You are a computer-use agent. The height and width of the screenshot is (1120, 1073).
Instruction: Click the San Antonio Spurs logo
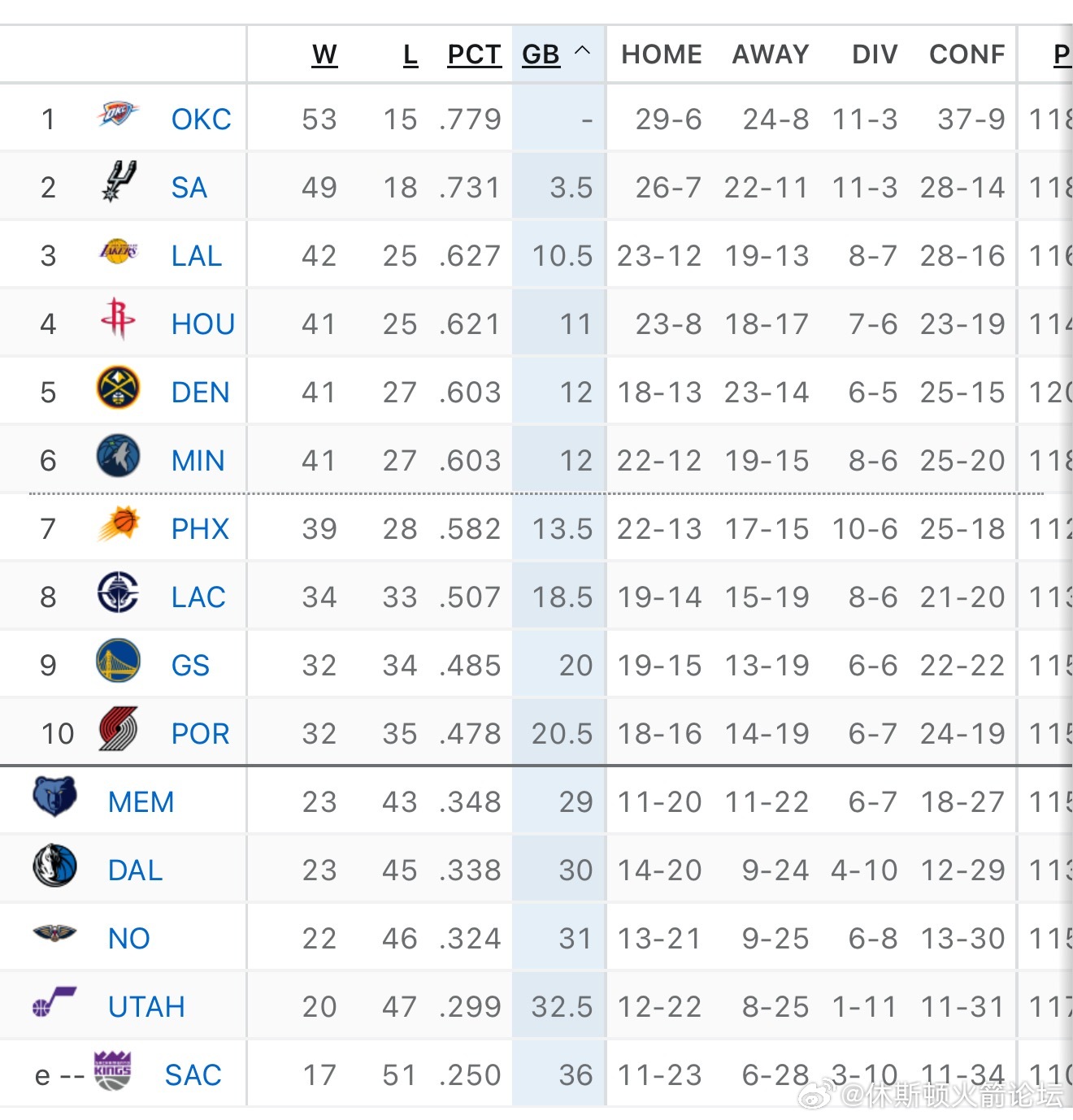(119, 181)
